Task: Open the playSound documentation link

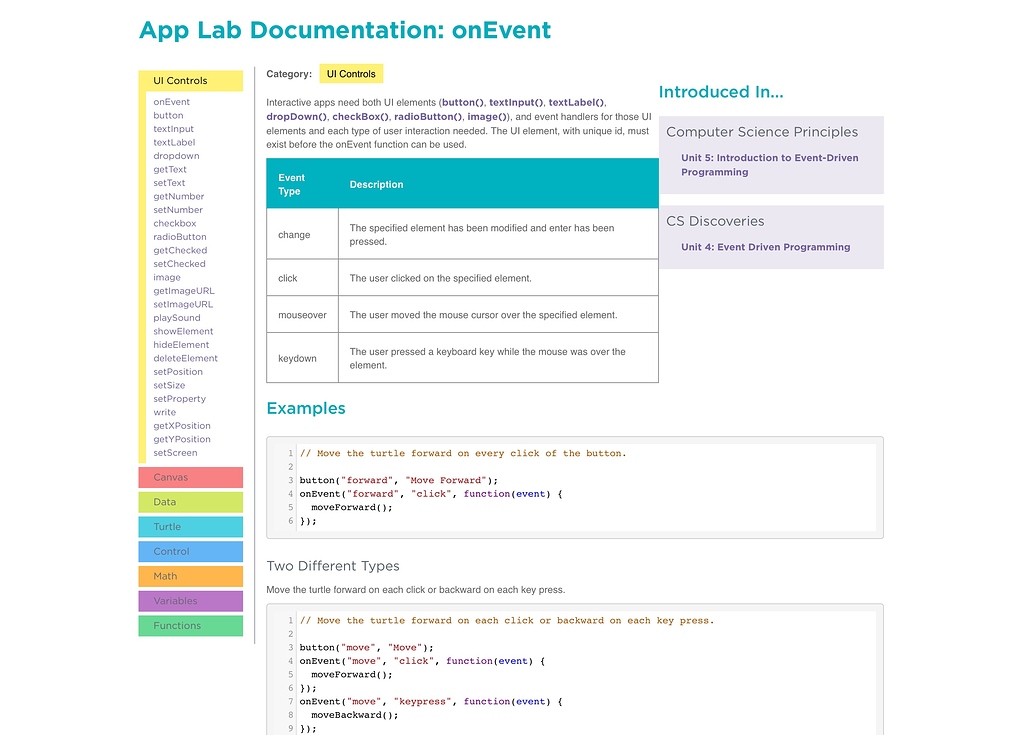Action: coord(177,317)
